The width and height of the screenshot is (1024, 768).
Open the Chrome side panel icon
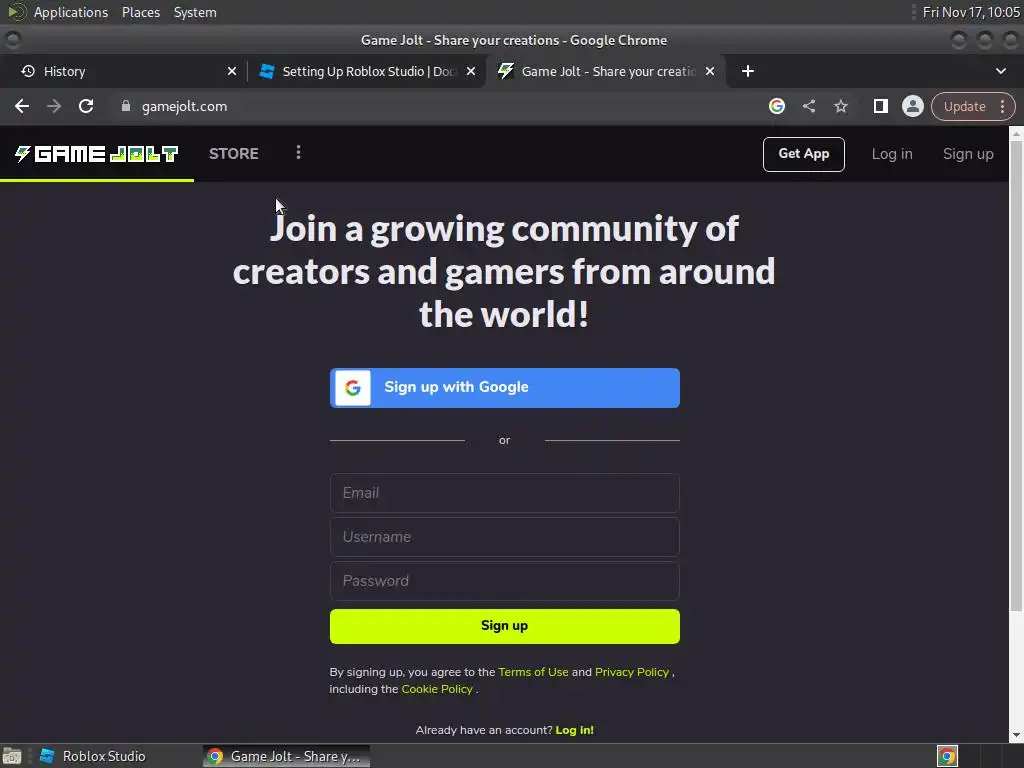coord(880,106)
